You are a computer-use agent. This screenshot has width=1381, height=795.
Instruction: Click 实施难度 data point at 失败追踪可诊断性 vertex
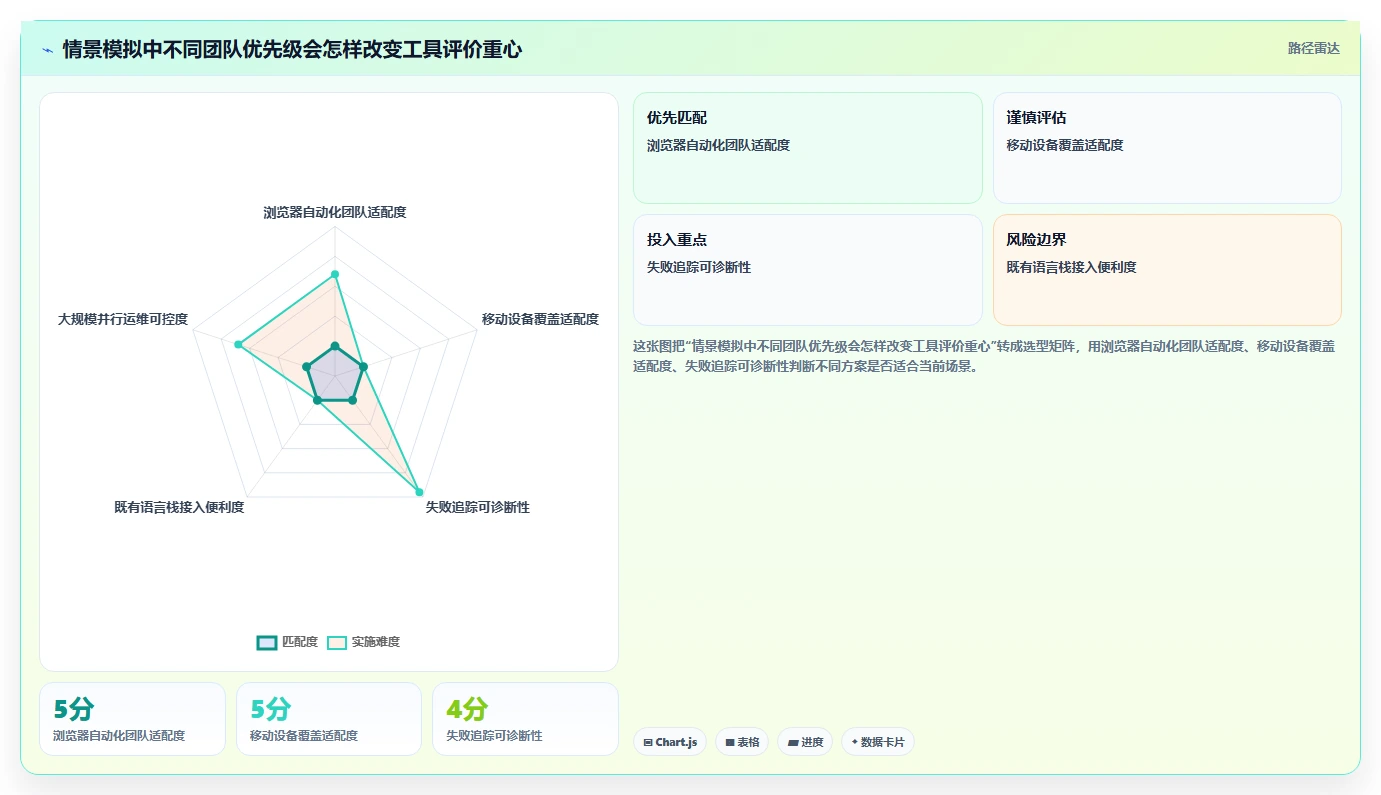click(419, 492)
